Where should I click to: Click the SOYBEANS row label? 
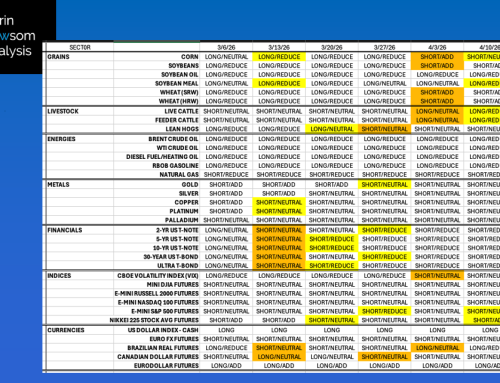[x=183, y=66]
